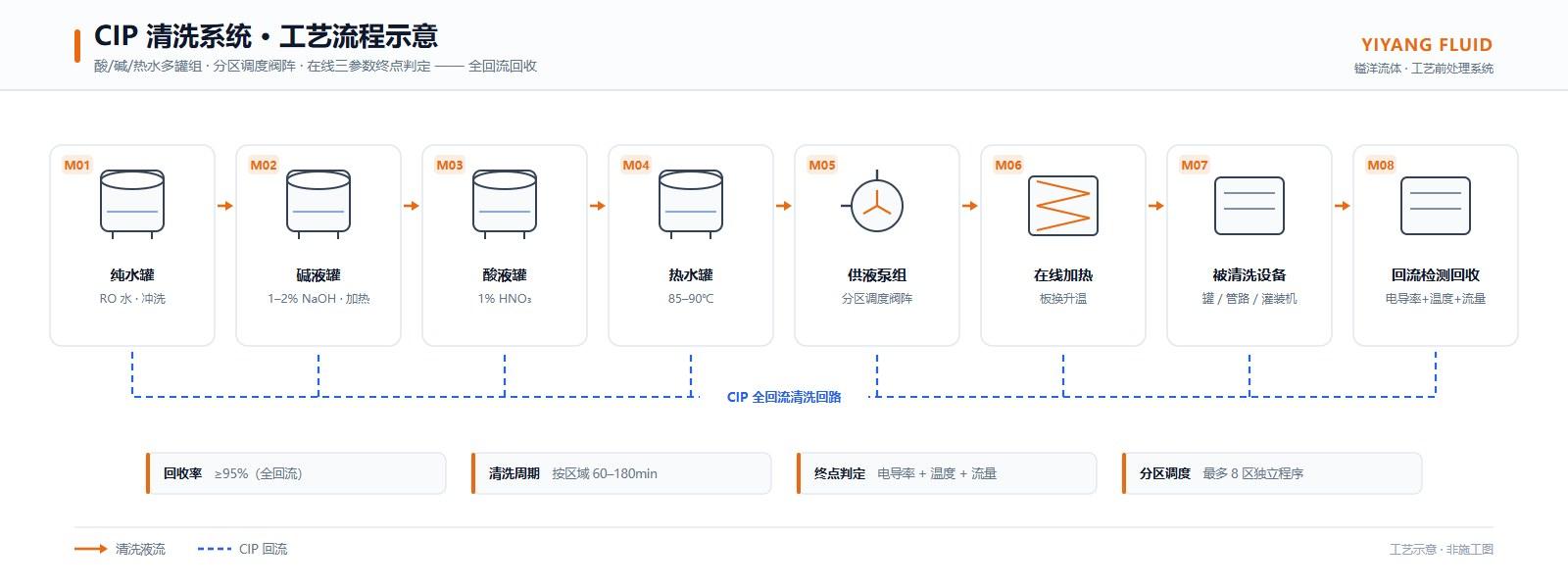Select the "电导率+温度+流量" text under 回流检测回收

(1436, 299)
